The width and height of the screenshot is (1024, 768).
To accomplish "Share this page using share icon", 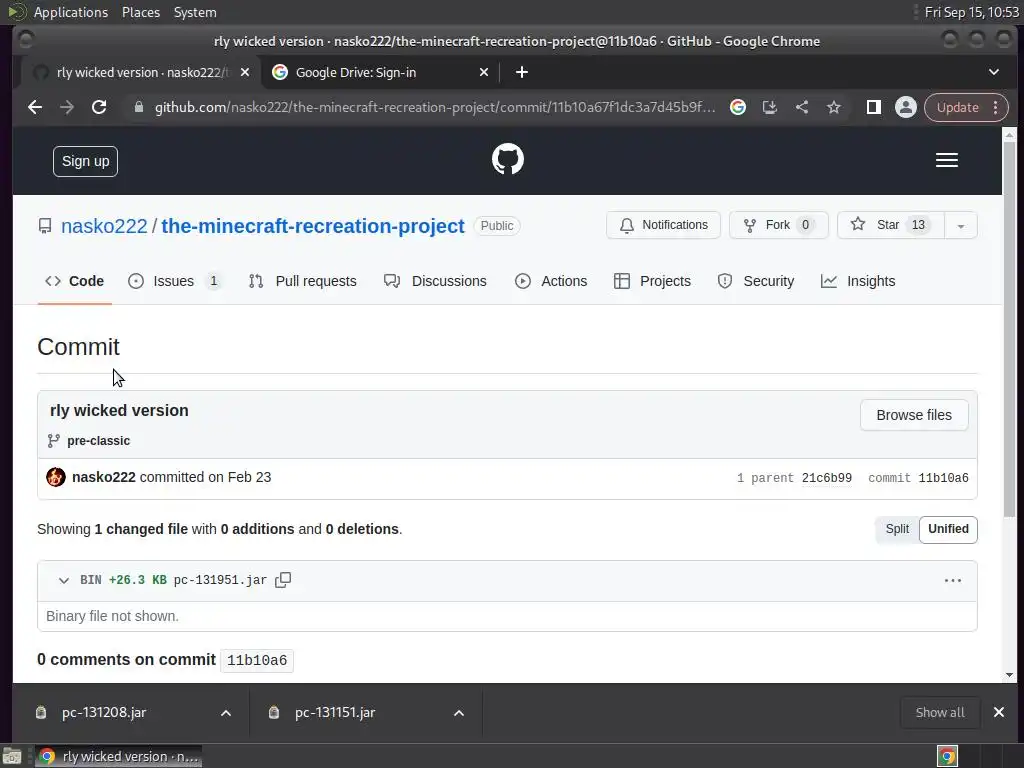I will click(x=802, y=107).
